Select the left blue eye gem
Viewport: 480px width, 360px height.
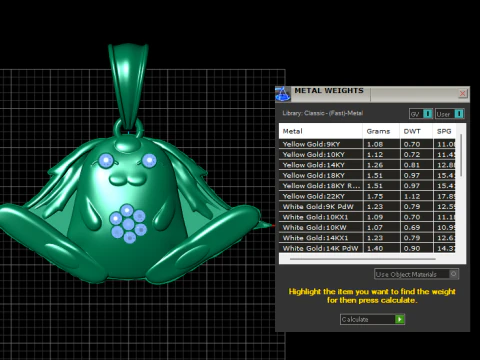point(106,160)
